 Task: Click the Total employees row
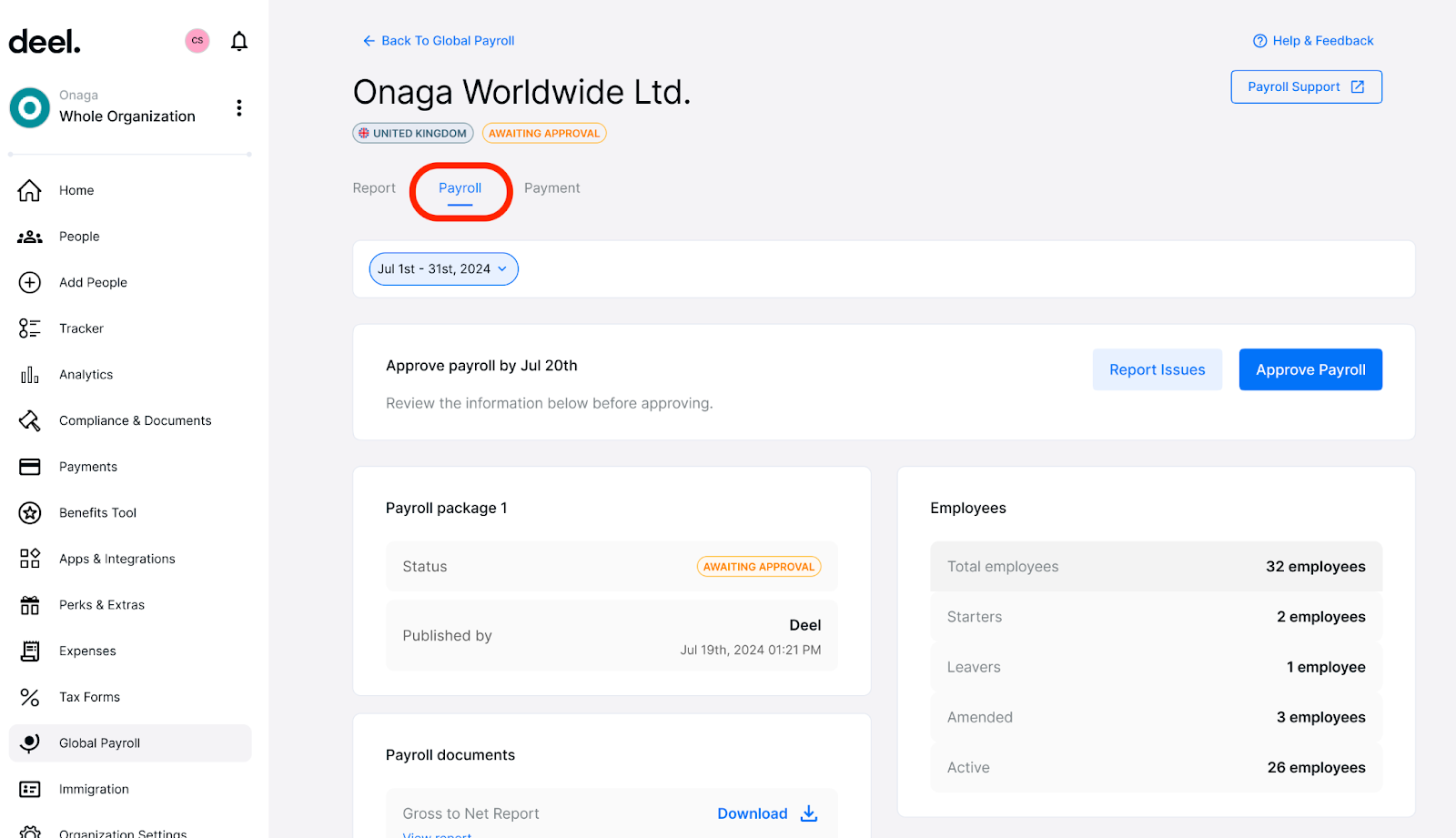pos(1156,567)
